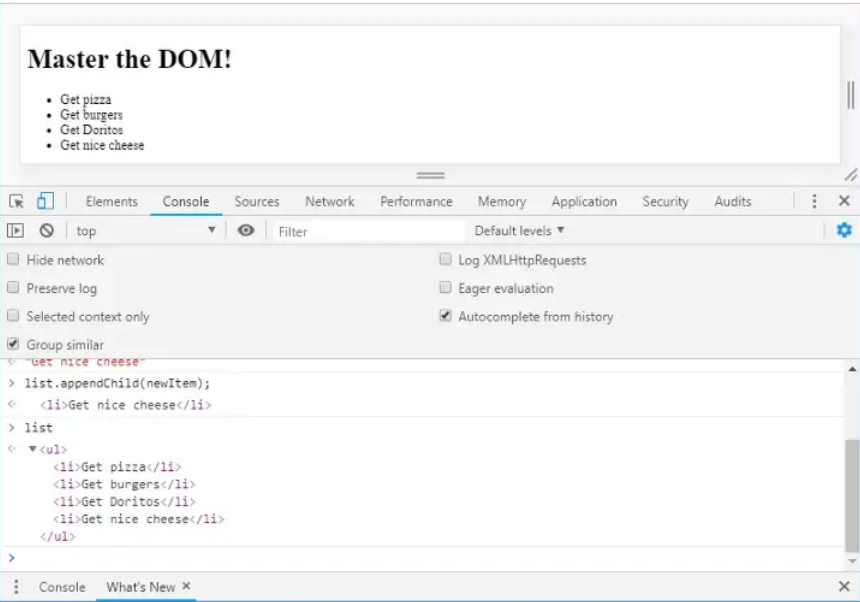Activate the inspect element picker icon

coord(16,201)
